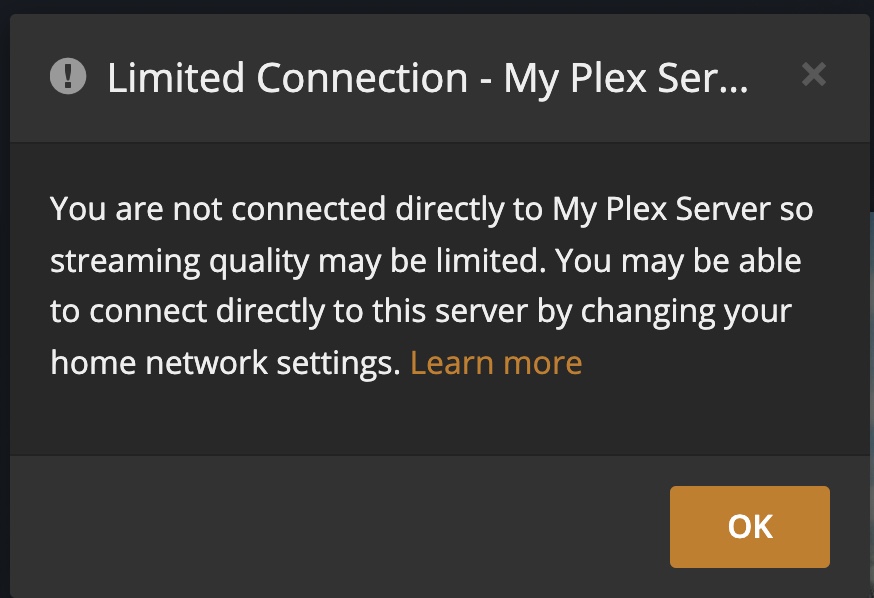
Task: Follow the orange Learn more hyperlink
Action: (x=496, y=363)
